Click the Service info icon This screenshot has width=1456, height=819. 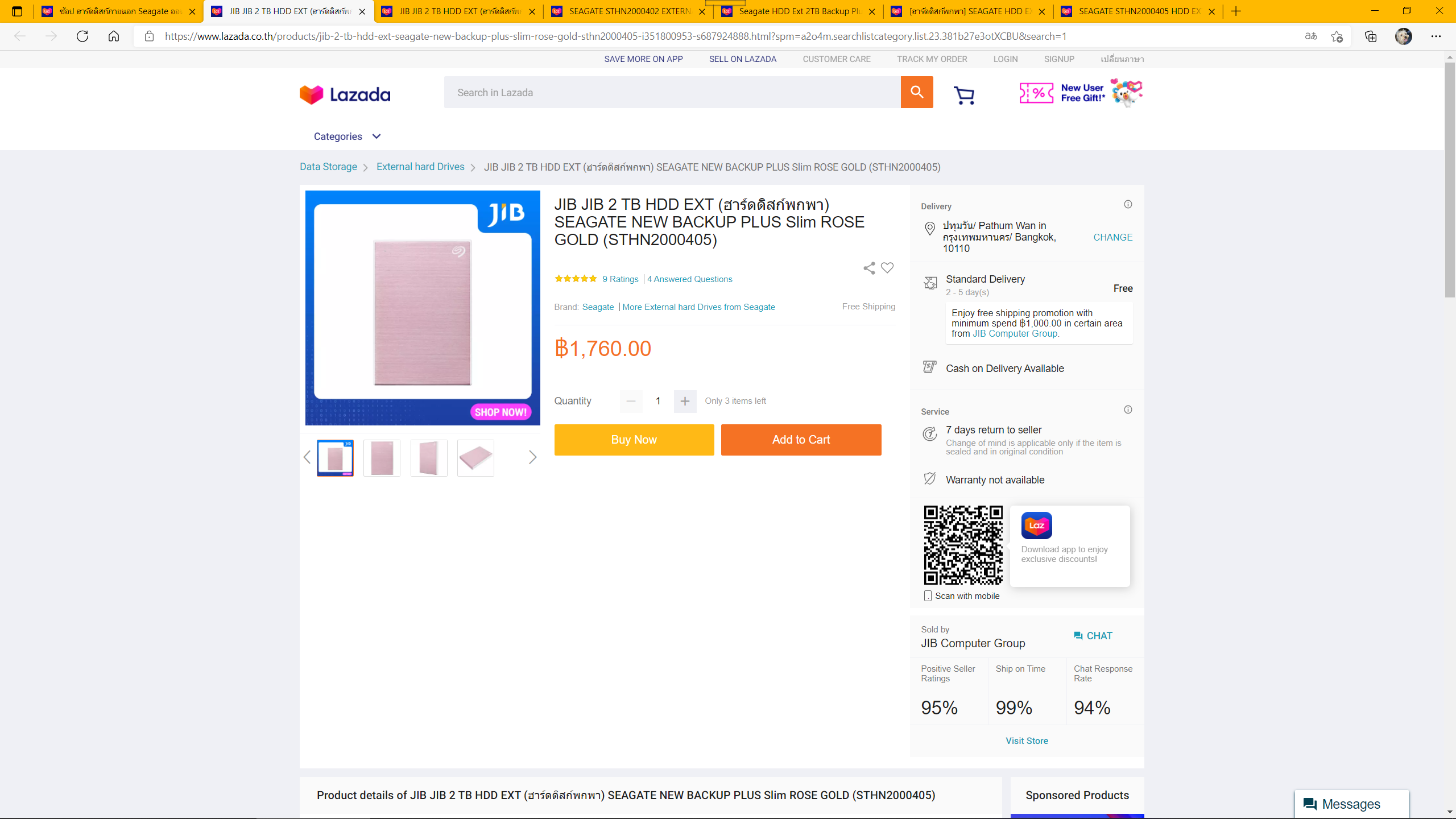click(1128, 409)
